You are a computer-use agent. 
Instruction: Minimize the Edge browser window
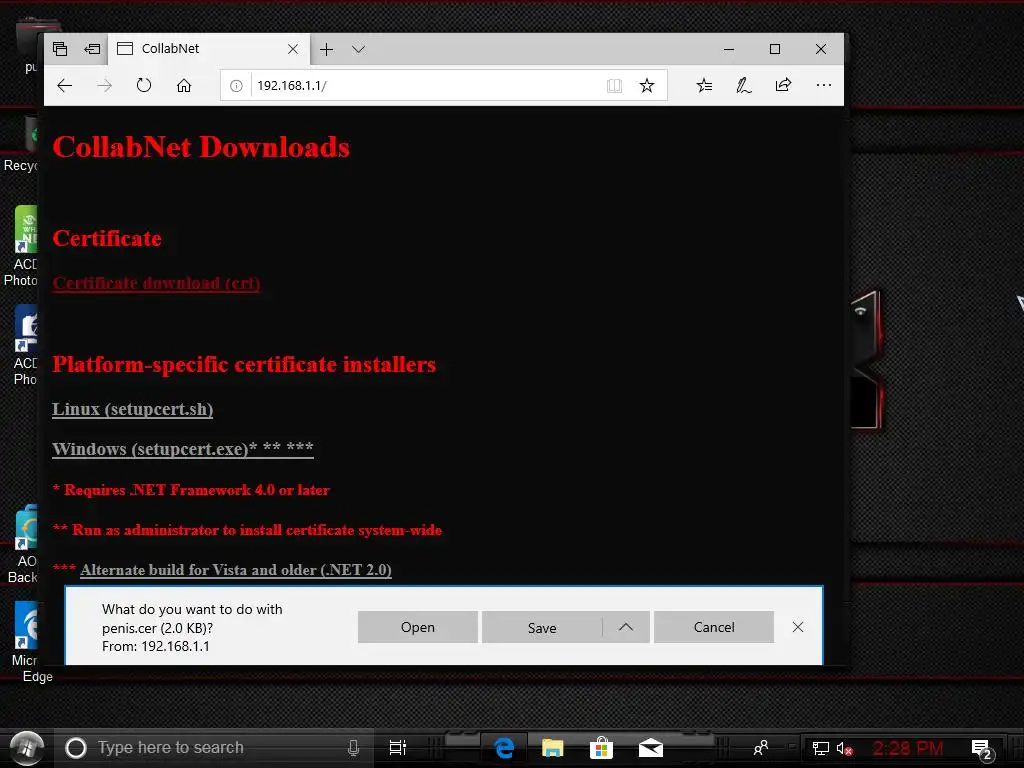point(729,49)
